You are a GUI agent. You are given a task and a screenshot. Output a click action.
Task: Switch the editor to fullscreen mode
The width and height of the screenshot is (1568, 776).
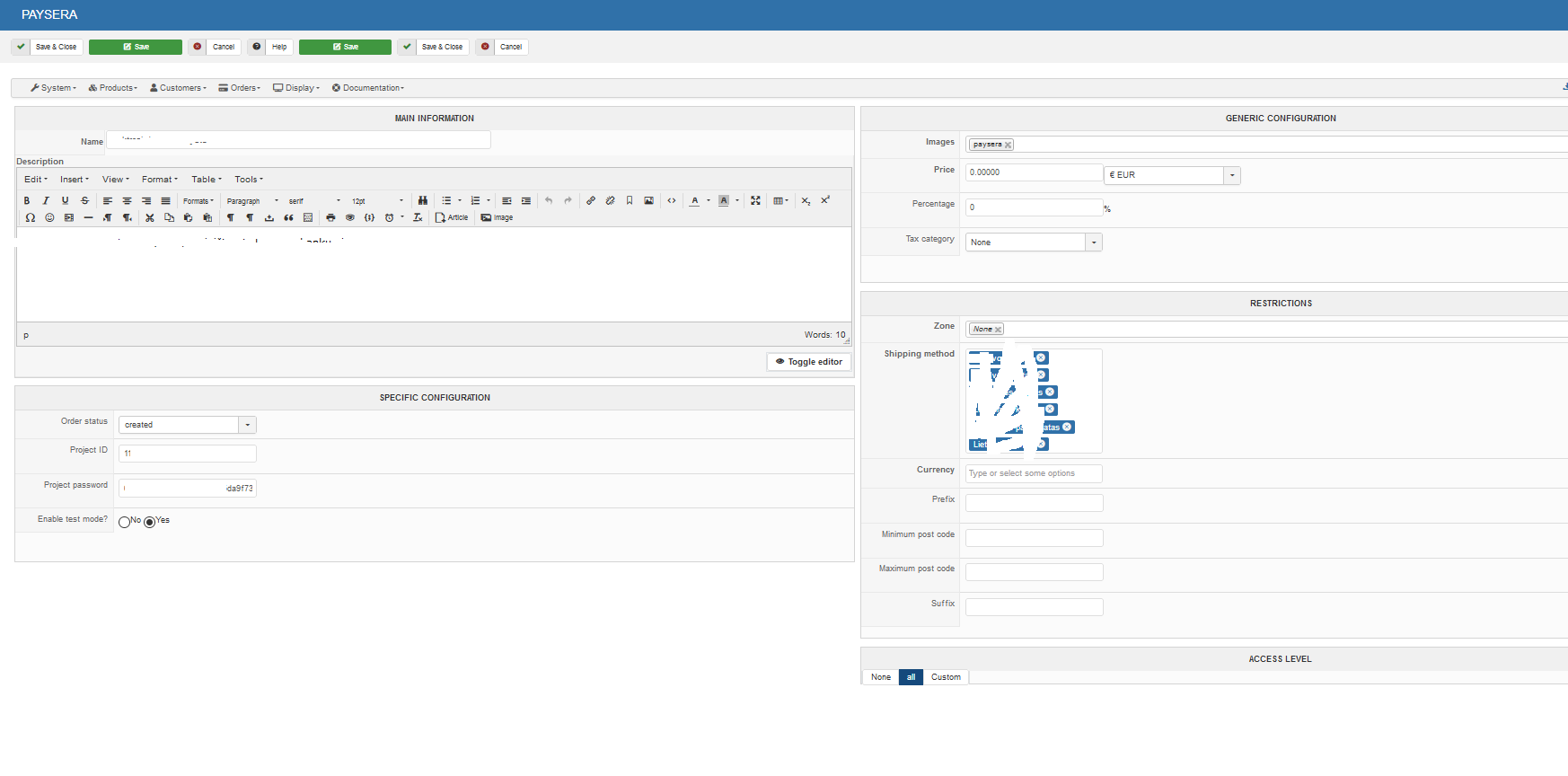(x=755, y=201)
